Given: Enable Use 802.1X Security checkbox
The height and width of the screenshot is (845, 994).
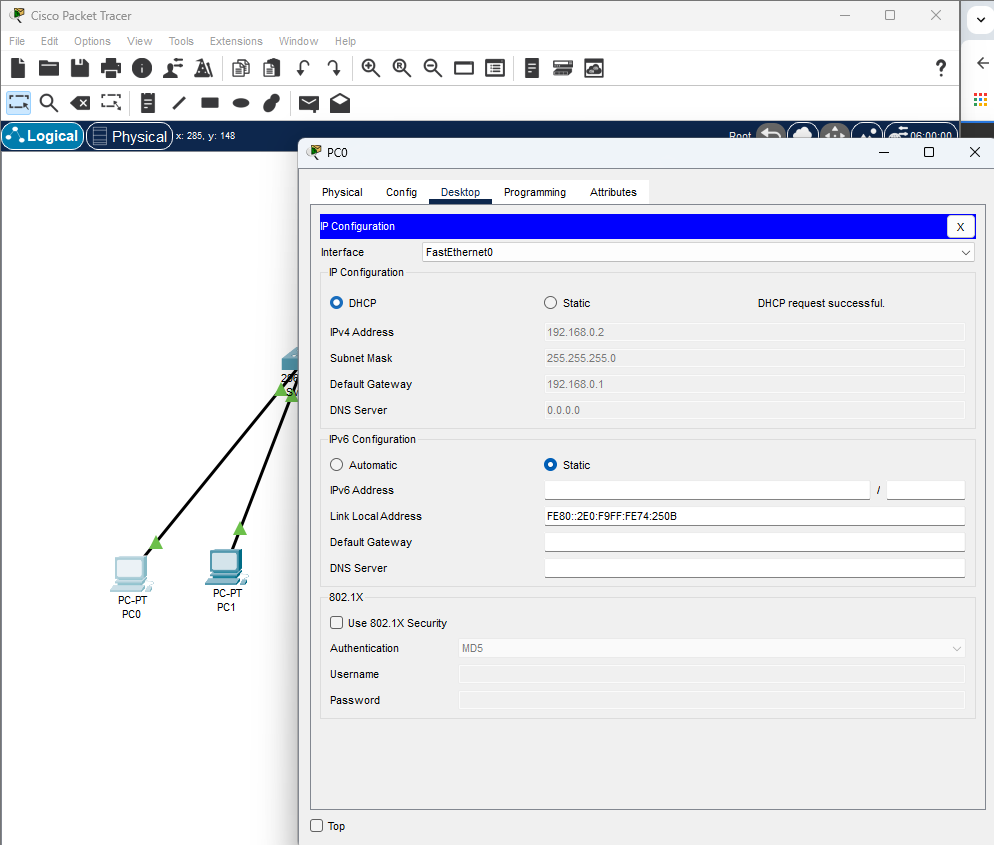Looking at the screenshot, I should [337, 622].
